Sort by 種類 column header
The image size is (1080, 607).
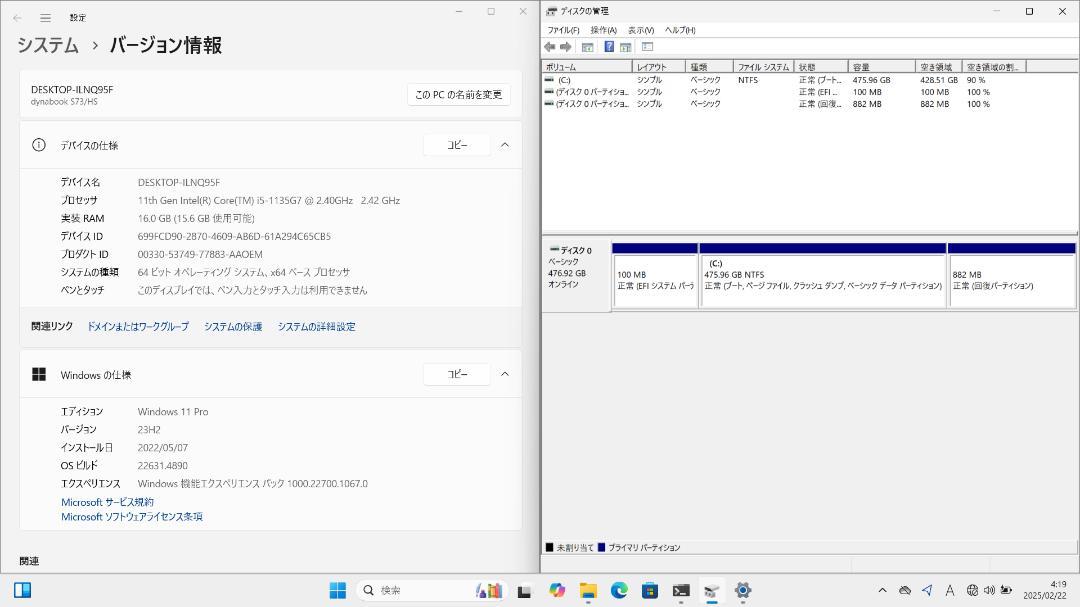(x=709, y=67)
